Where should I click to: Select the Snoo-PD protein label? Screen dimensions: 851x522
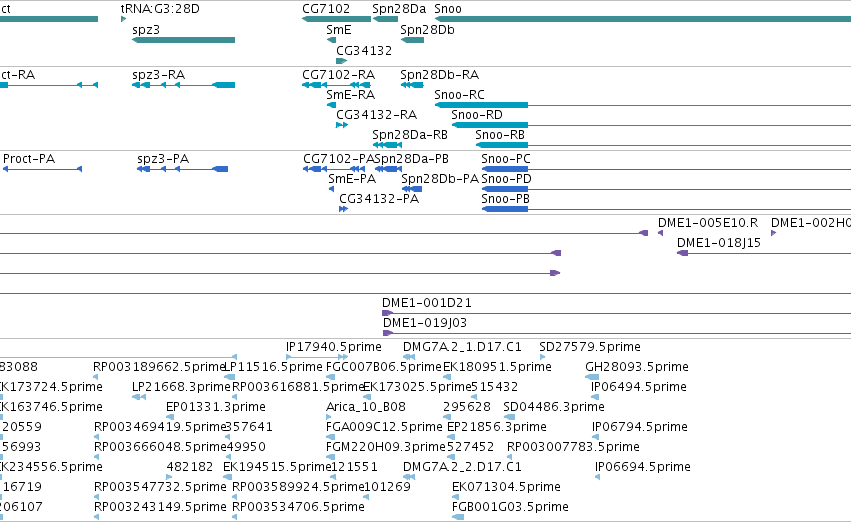(x=506, y=179)
